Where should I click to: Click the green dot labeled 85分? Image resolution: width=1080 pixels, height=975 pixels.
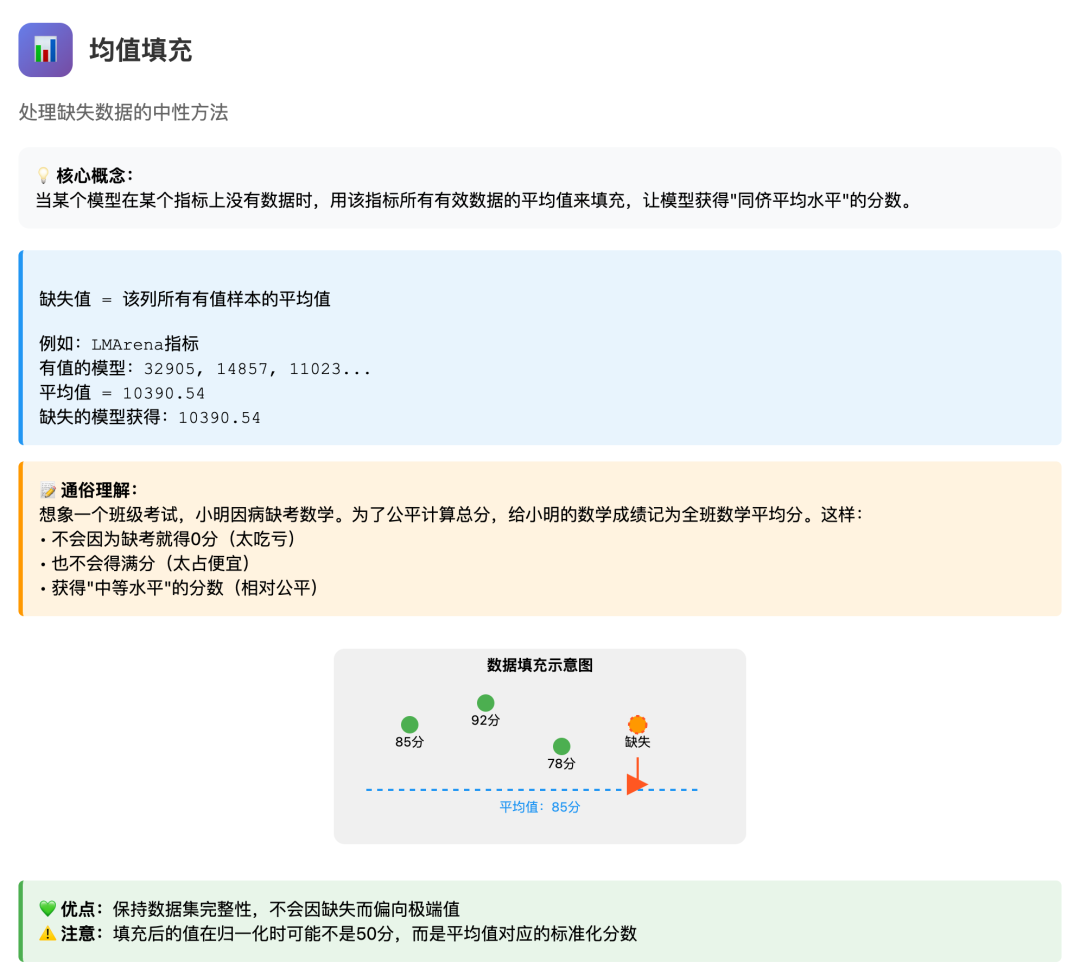click(x=410, y=724)
